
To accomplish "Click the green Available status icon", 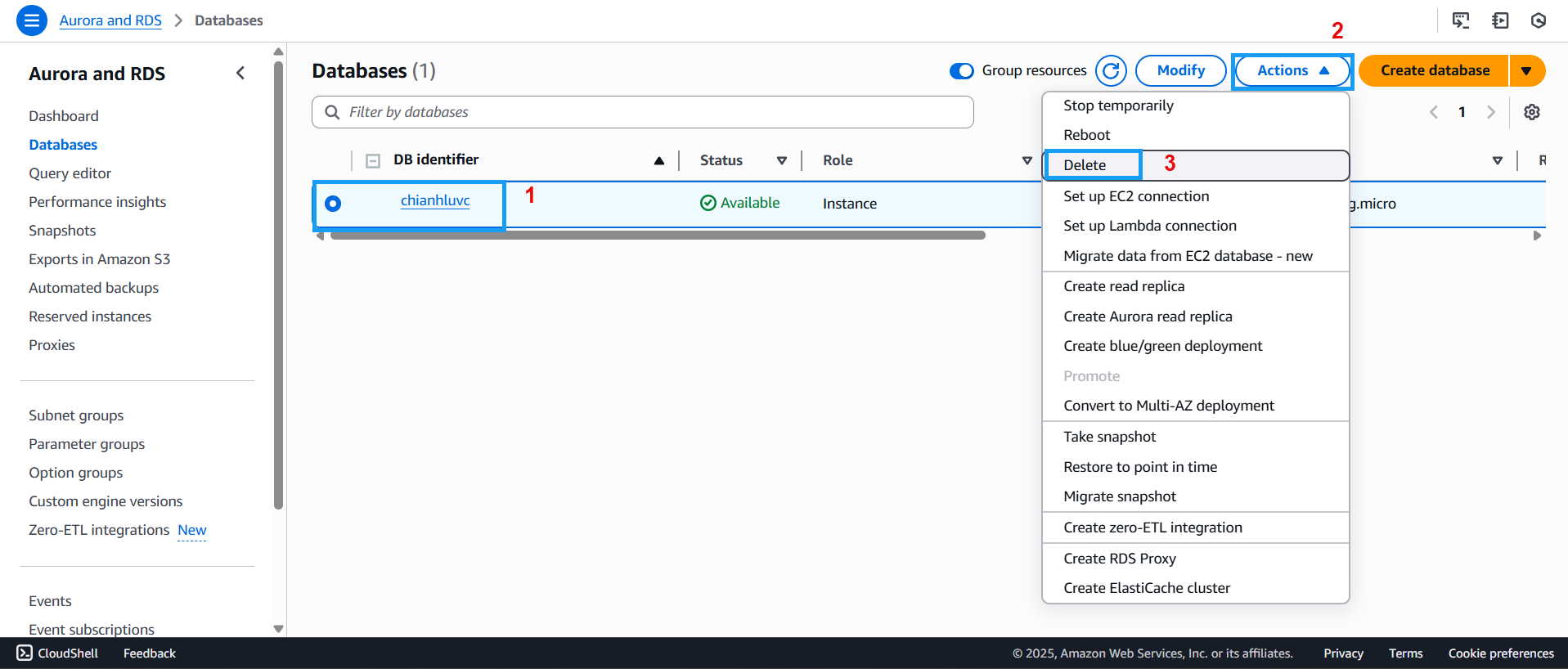I will click(x=708, y=203).
